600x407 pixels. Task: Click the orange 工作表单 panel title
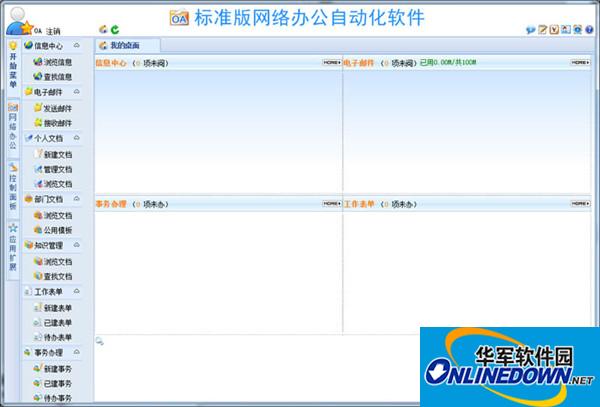coord(359,204)
